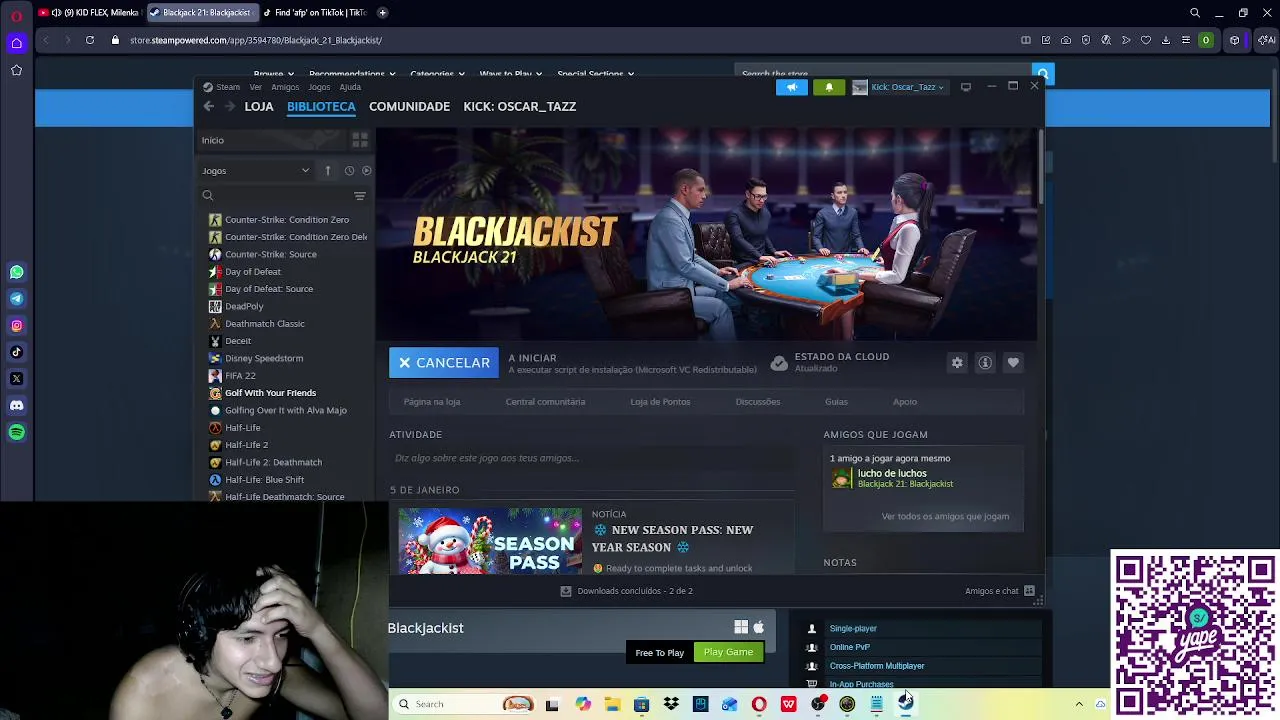Open the X (Twitter) icon in the Opera sidebar
The image size is (1280, 720).
(16, 379)
